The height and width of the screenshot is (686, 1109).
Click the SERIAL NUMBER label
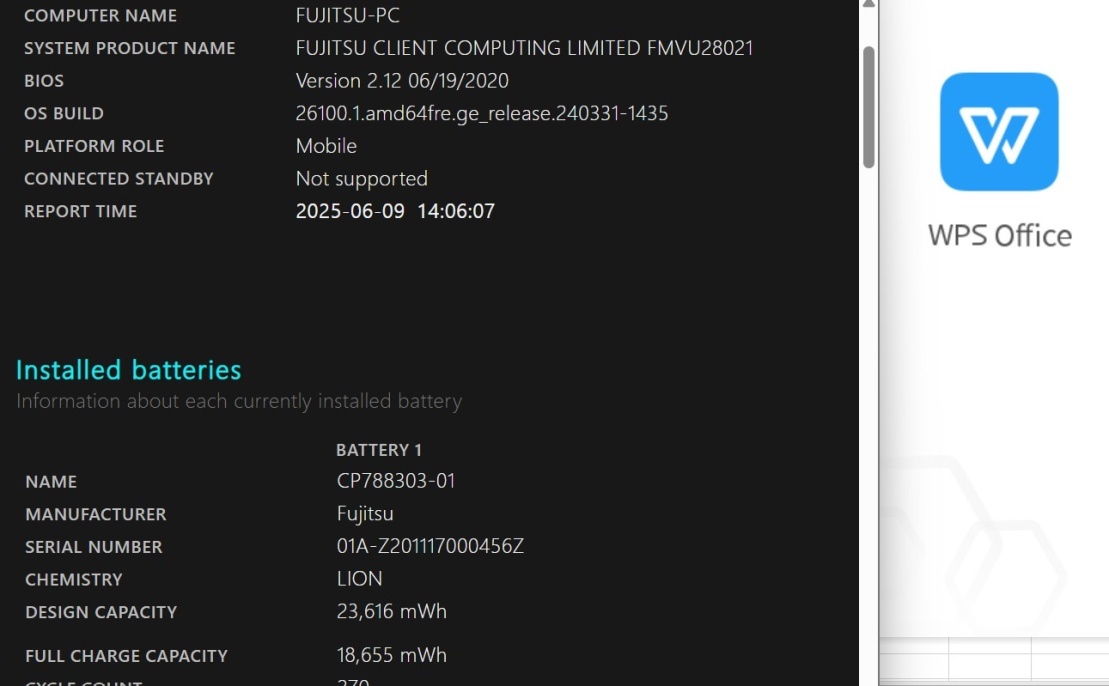click(93, 547)
